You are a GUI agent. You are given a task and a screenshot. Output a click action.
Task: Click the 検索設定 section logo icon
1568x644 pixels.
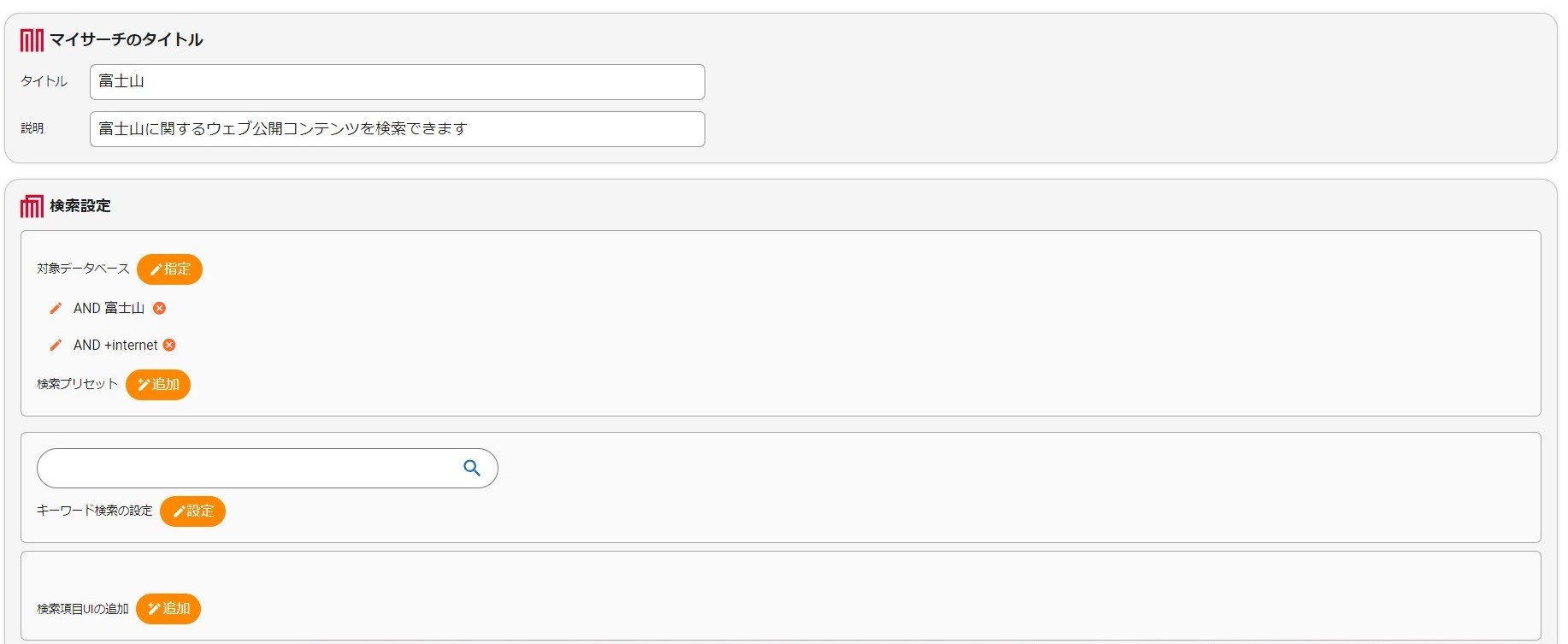pos(32,205)
